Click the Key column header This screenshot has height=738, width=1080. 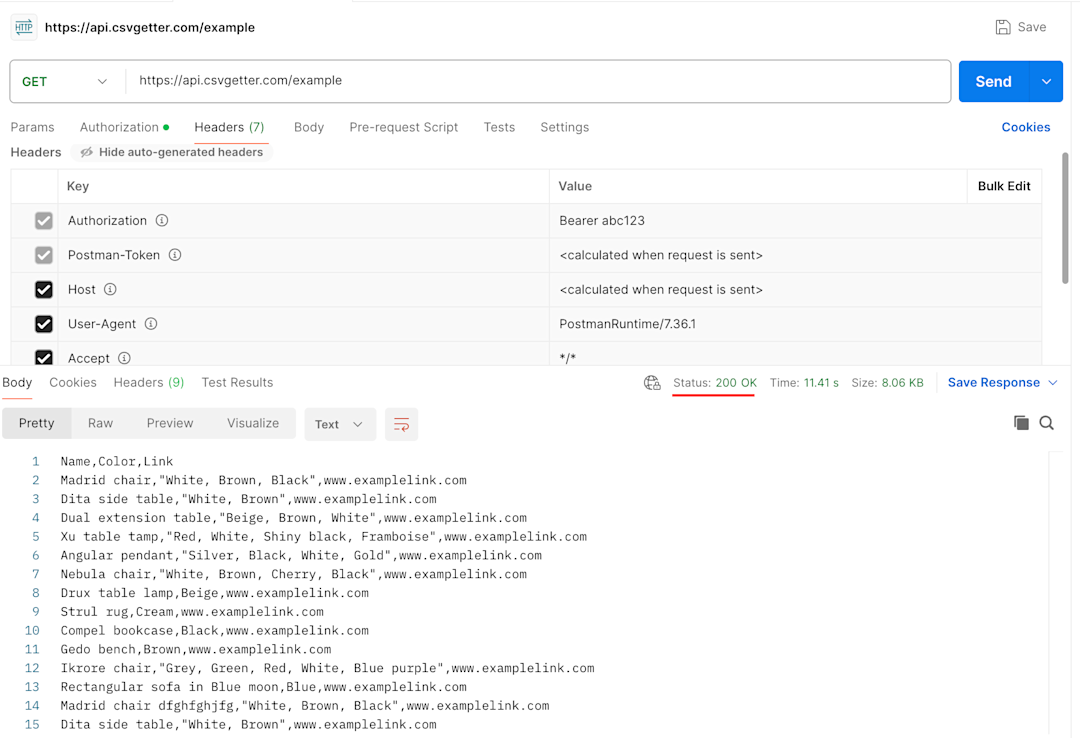click(x=78, y=186)
